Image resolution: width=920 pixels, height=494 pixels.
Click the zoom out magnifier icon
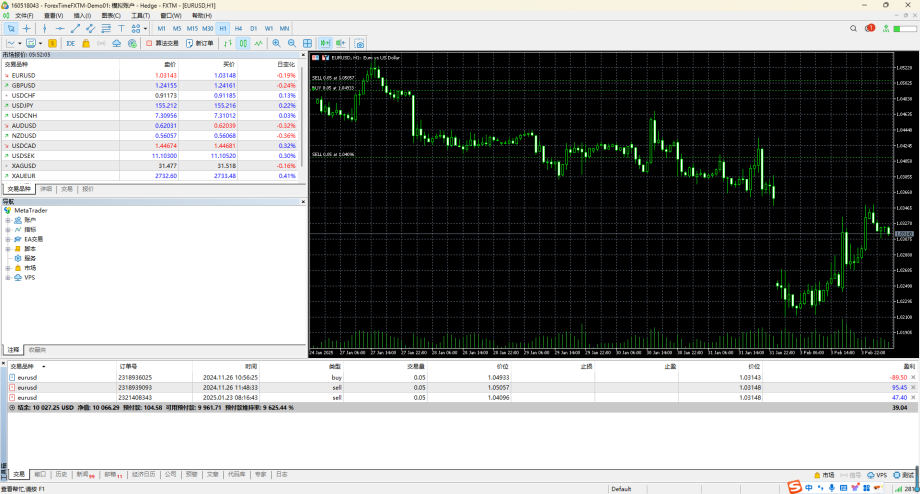coord(291,43)
